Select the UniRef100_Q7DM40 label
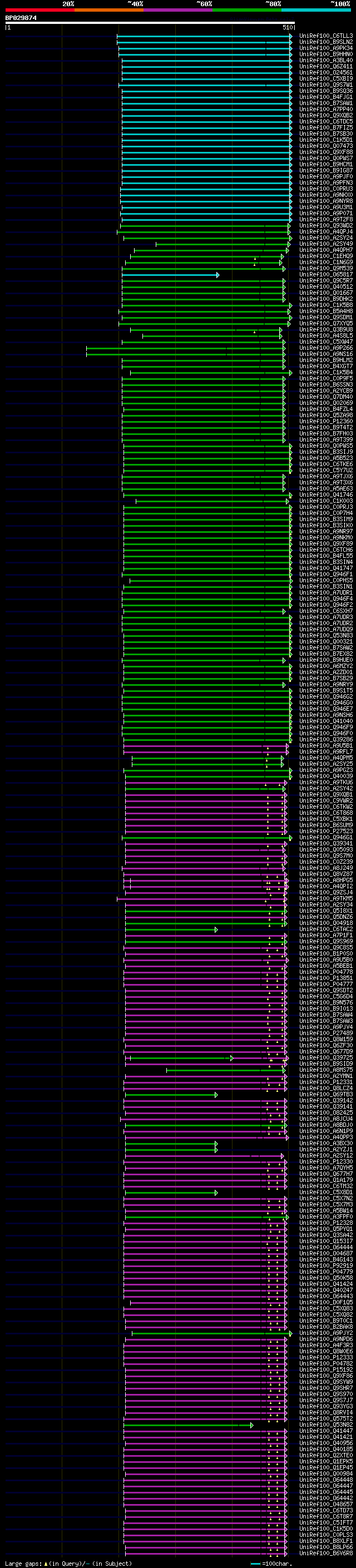The height and width of the screenshot is (1568, 356). point(325,397)
